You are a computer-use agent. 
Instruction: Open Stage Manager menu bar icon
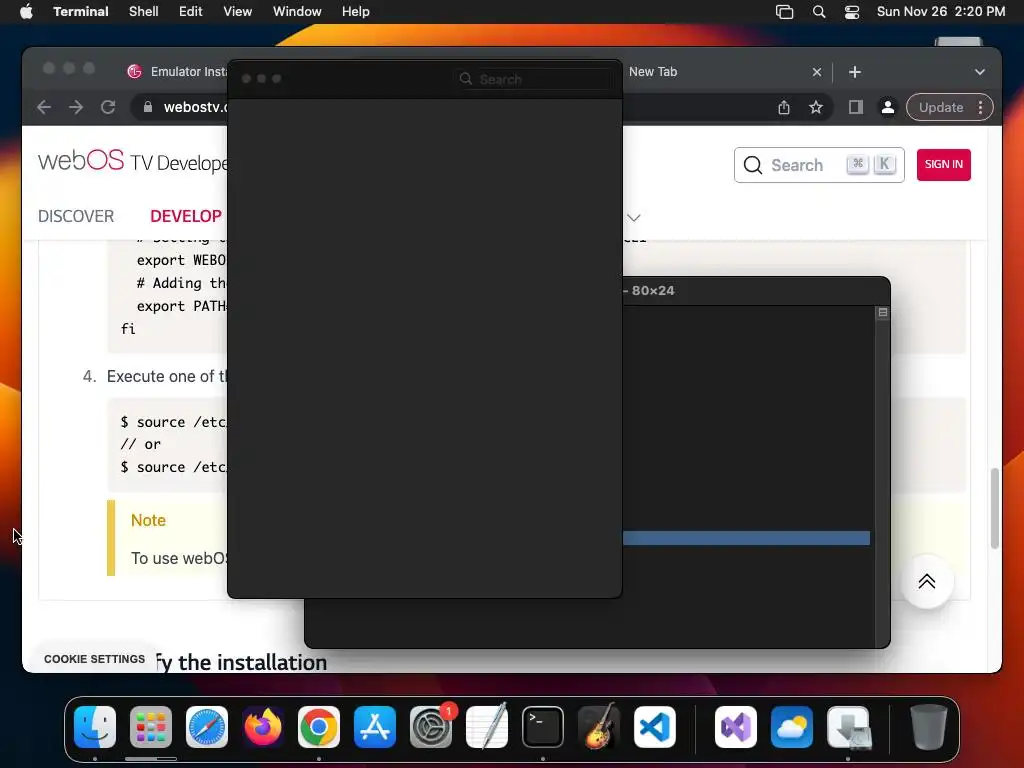[784, 12]
